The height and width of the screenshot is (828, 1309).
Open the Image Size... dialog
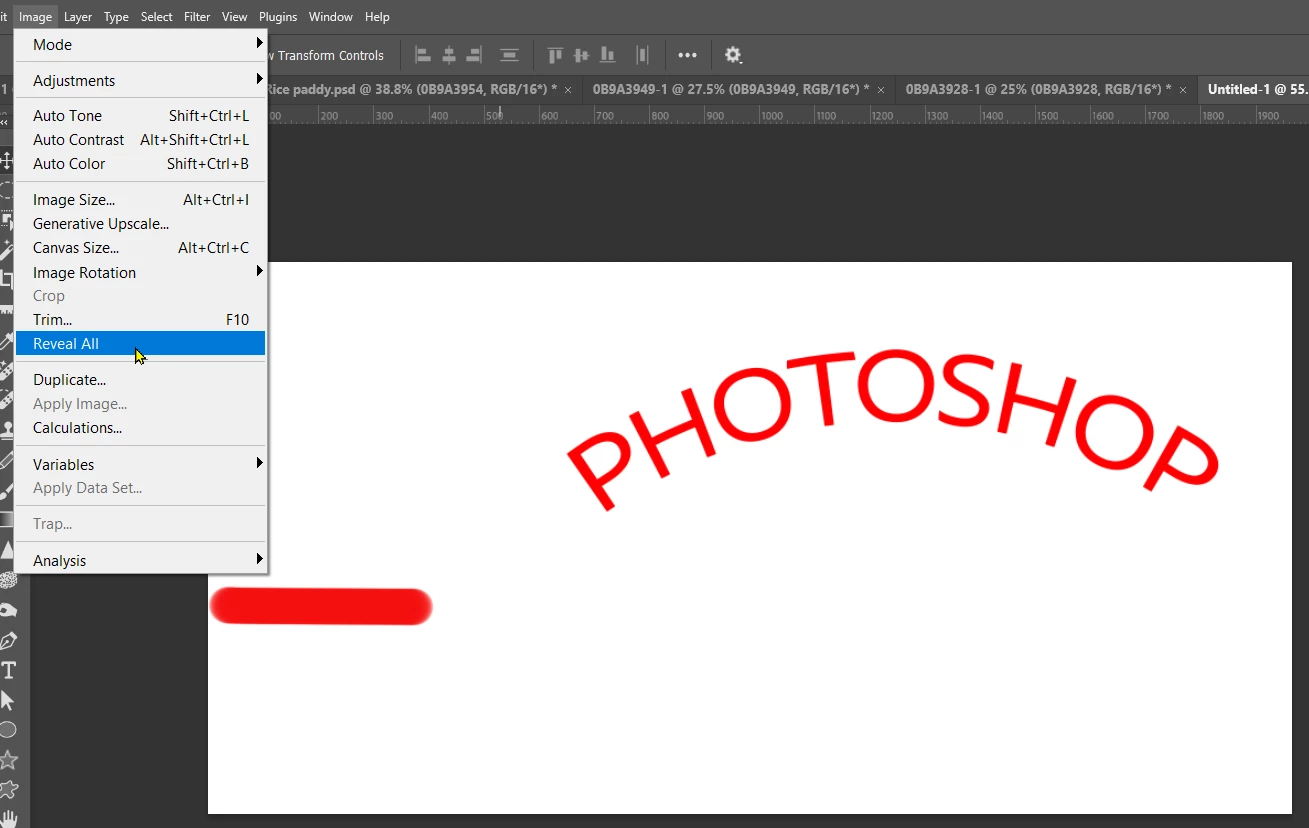[x=141, y=199]
